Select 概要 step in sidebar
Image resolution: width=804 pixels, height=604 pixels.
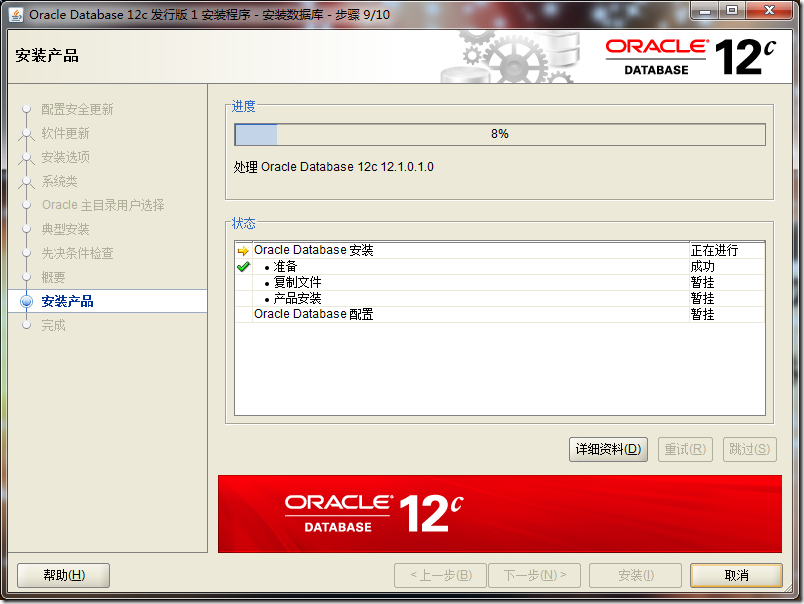(53, 277)
